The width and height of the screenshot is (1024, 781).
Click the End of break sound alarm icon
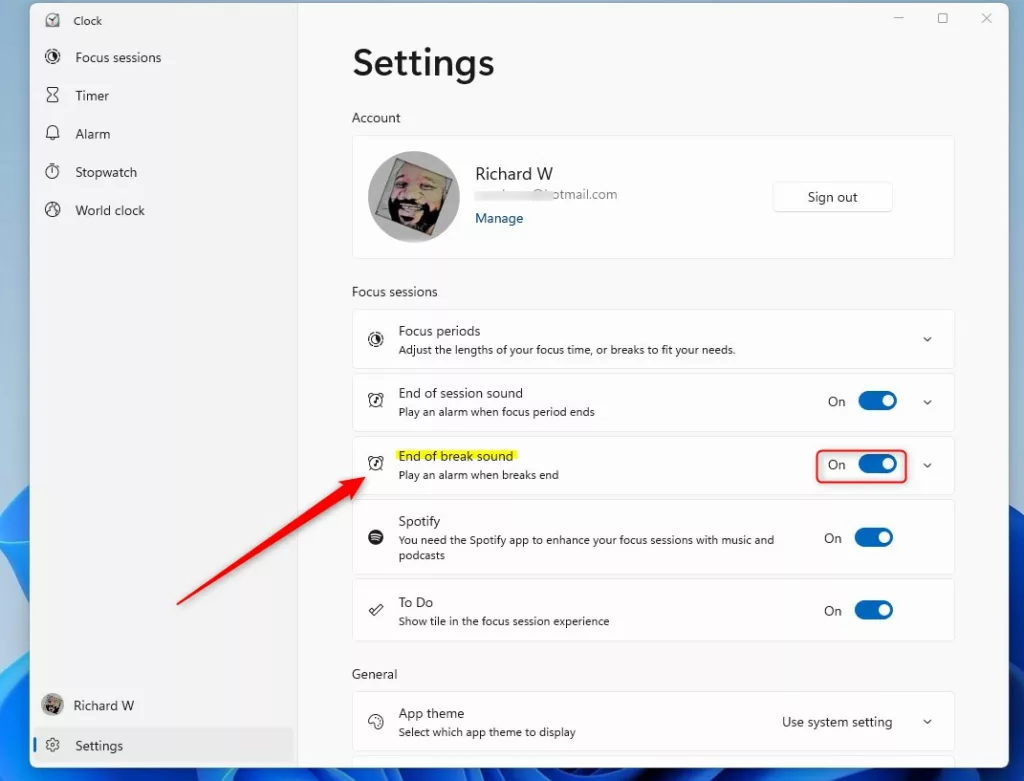[376, 464]
